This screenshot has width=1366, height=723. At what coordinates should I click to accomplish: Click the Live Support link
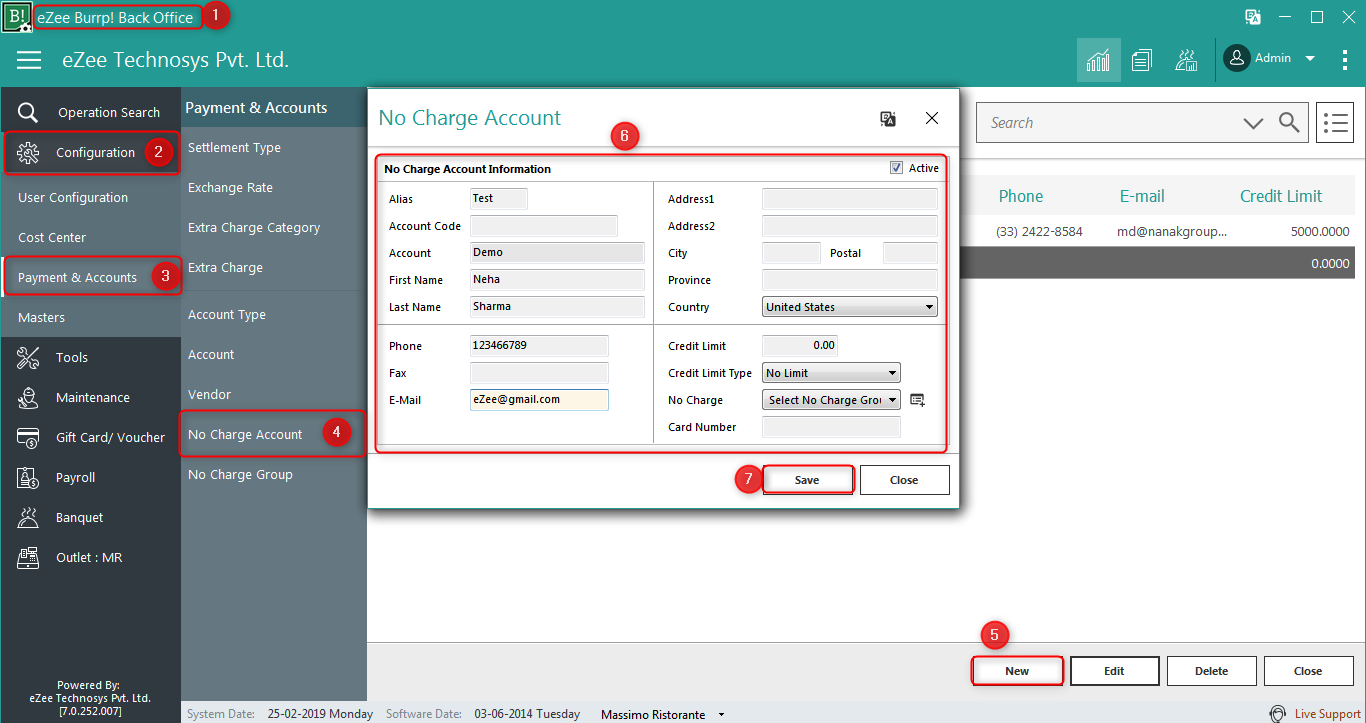coord(1327,714)
